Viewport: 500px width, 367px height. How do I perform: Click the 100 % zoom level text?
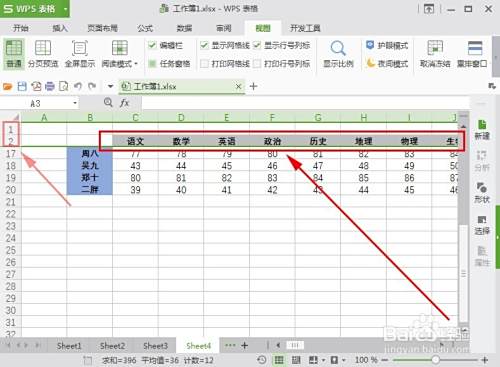pos(366,360)
